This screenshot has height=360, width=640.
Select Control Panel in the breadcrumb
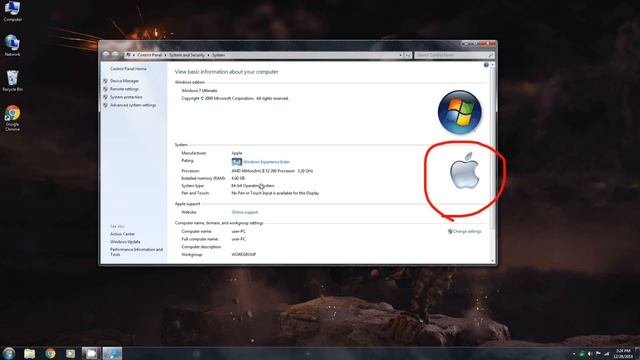pos(149,55)
